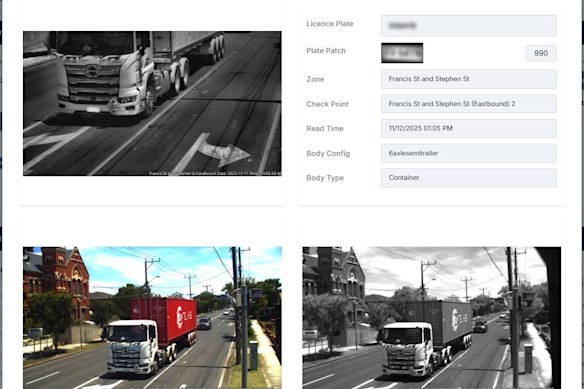This screenshot has width=584, height=389.
Task: Select the 990 confidence value box
Action: pos(541,53)
